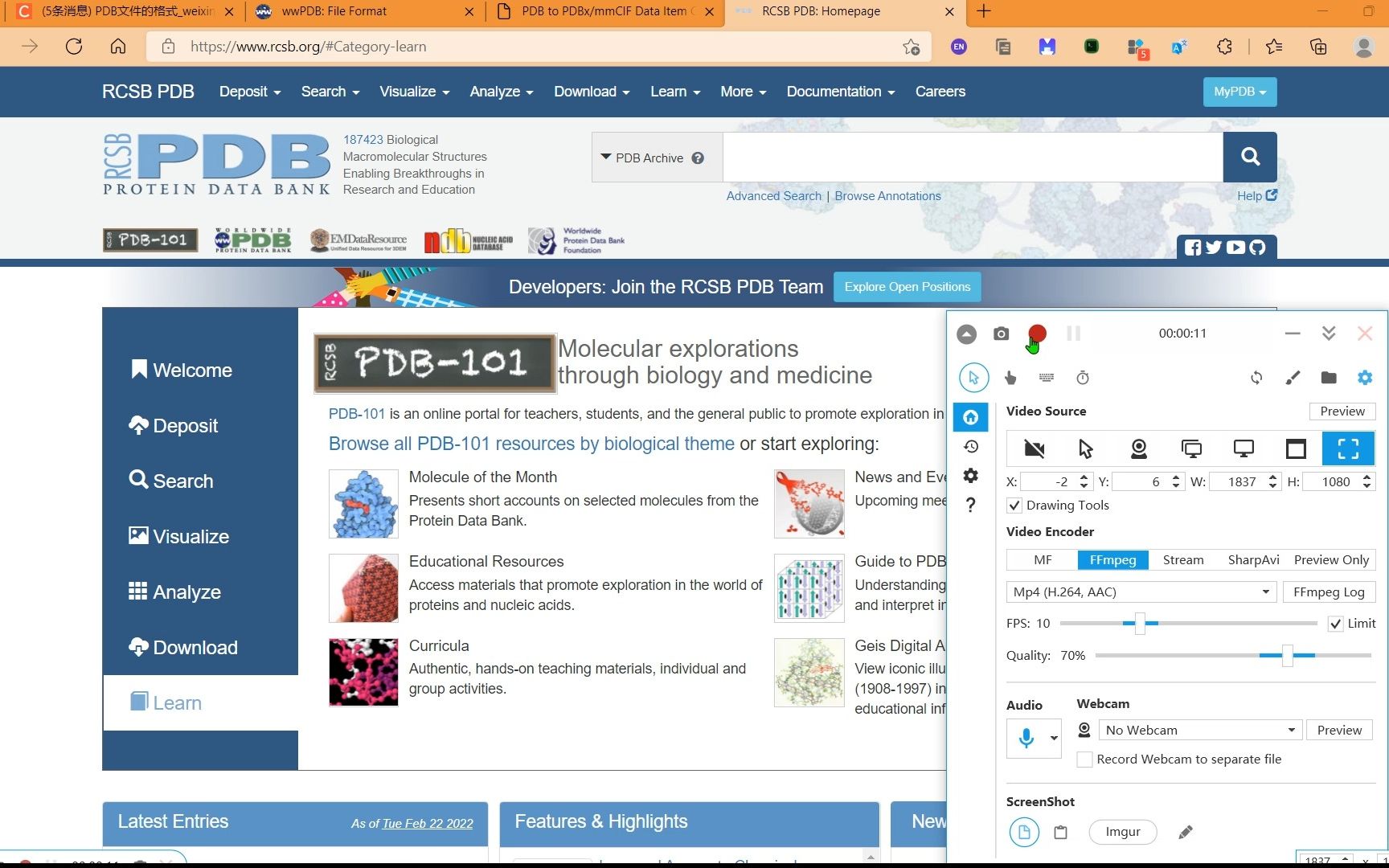Open the Advanced Search link

tap(773, 196)
